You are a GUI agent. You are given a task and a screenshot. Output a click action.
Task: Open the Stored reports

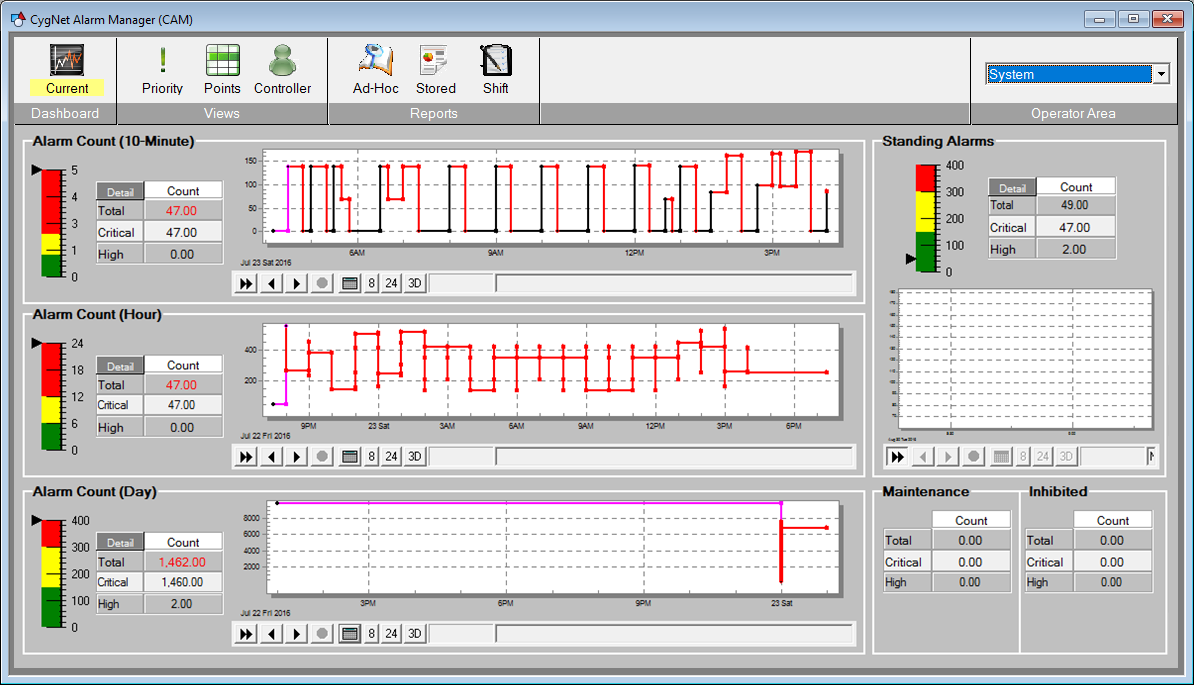point(436,70)
